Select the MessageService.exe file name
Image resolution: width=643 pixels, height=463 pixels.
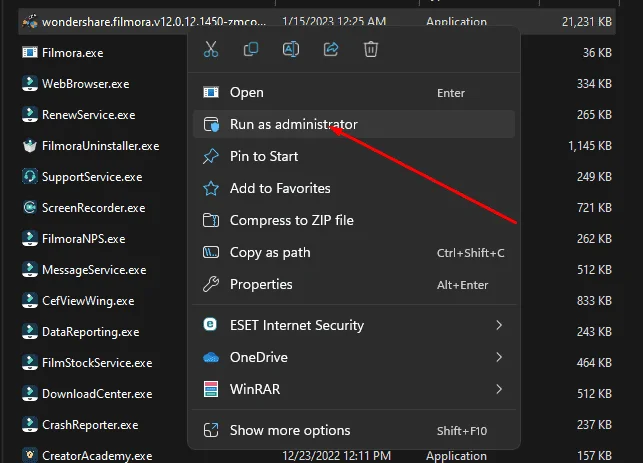click(94, 270)
